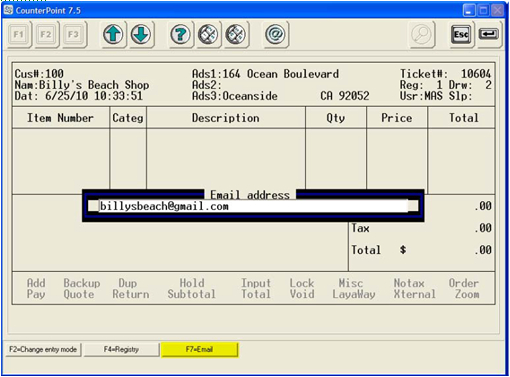Click Ads1:164 Ocean Boulevard address line

(265, 74)
